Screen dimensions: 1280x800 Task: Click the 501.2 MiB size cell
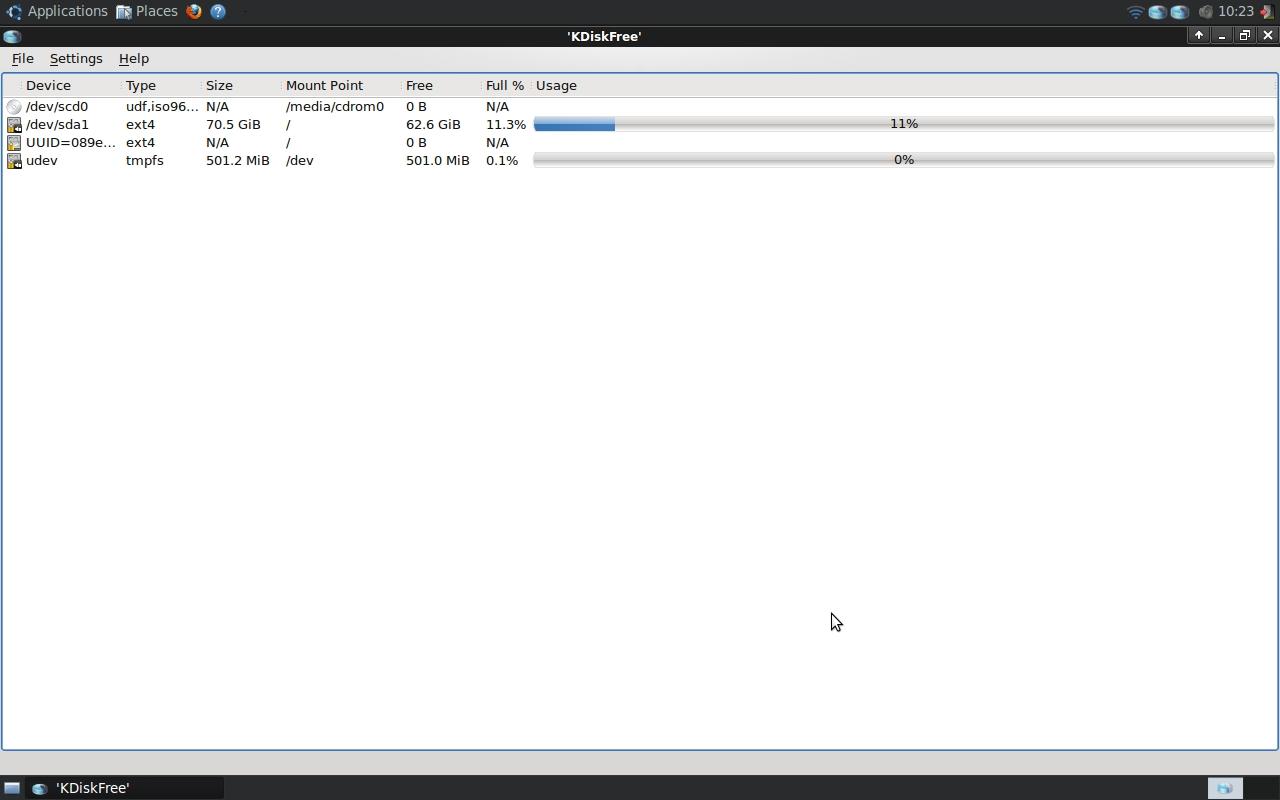tap(238, 161)
